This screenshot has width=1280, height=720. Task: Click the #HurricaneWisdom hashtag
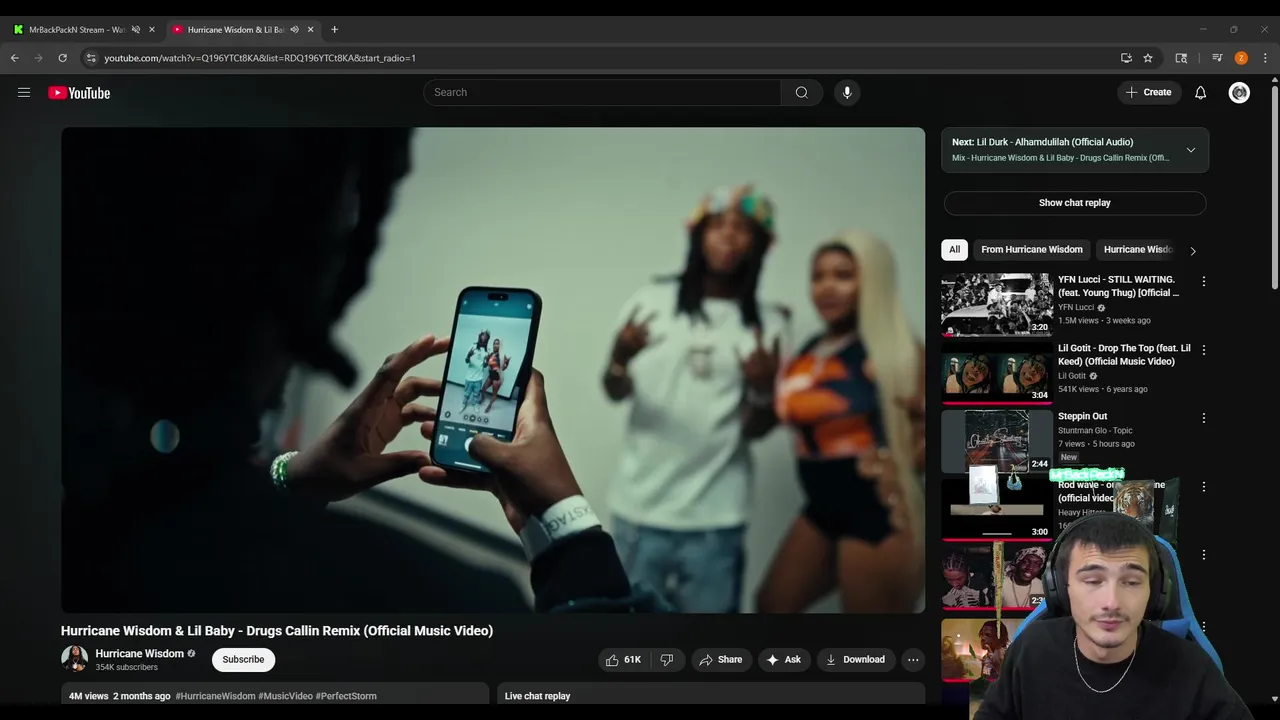pos(215,696)
